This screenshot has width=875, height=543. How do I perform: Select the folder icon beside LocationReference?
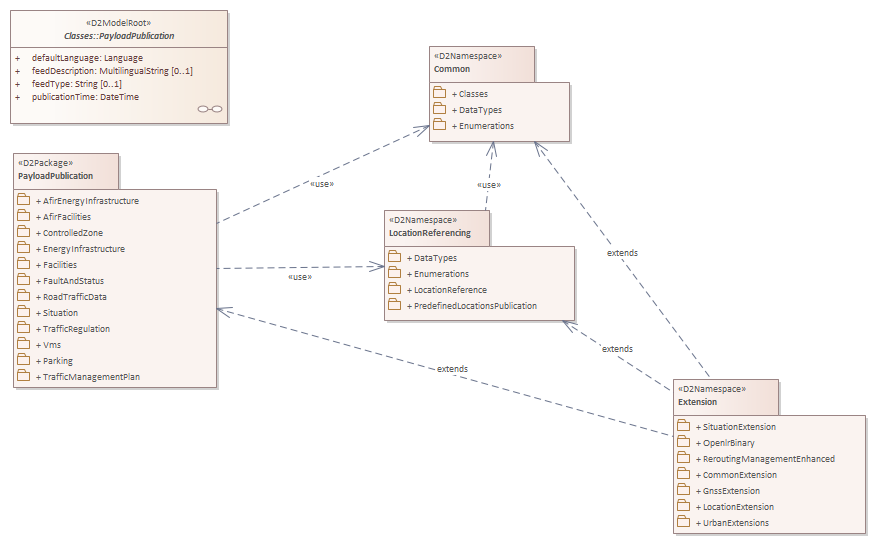(x=394, y=289)
